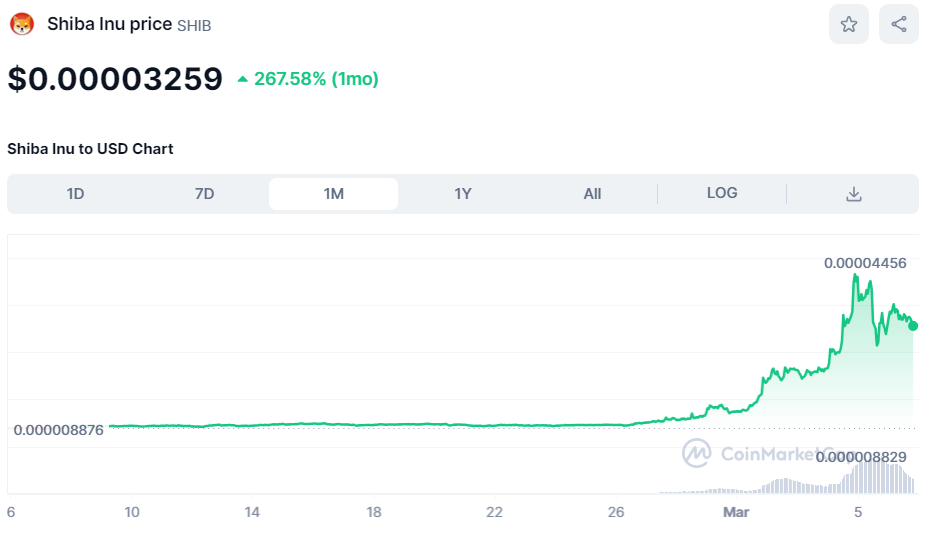Toggle LOG scale on chart
The height and width of the screenshot is (535, 941).
(721, 193)
